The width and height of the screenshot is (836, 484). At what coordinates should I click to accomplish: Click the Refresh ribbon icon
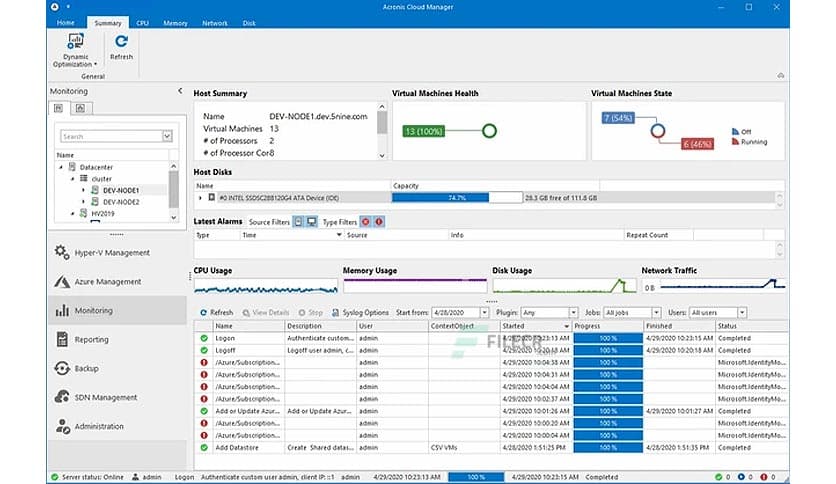122,42
